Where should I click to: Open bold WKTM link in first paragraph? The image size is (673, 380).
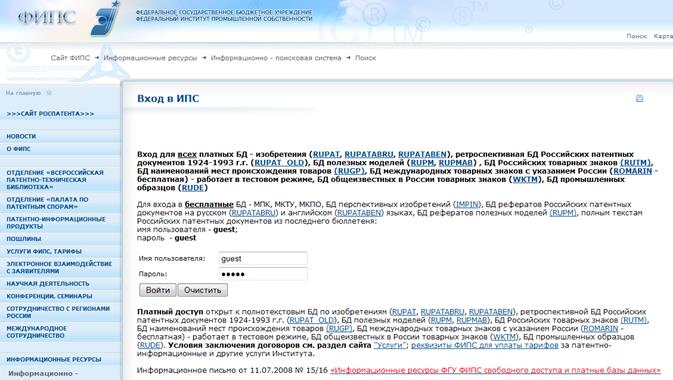point(525,179)
